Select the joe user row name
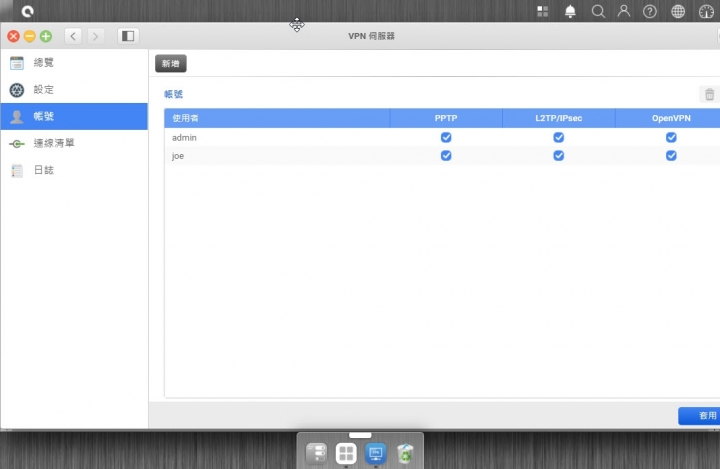This screenshot has height=469, width=720. tap(178, 156)
